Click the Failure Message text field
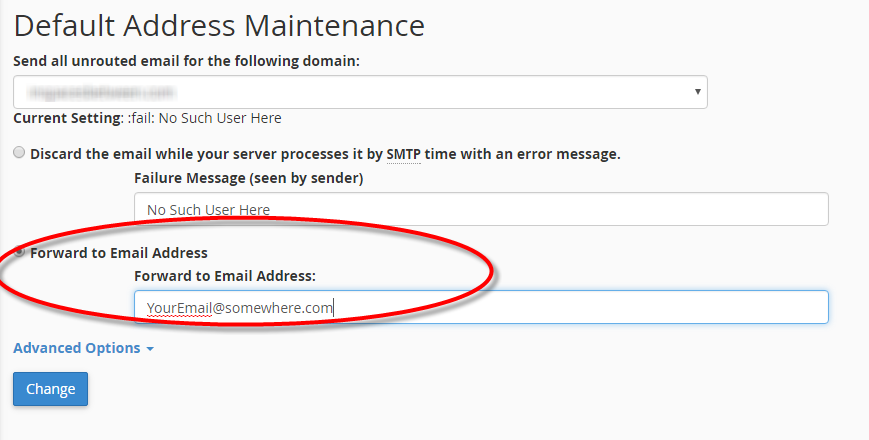869x440 pixels. point(481,209)
